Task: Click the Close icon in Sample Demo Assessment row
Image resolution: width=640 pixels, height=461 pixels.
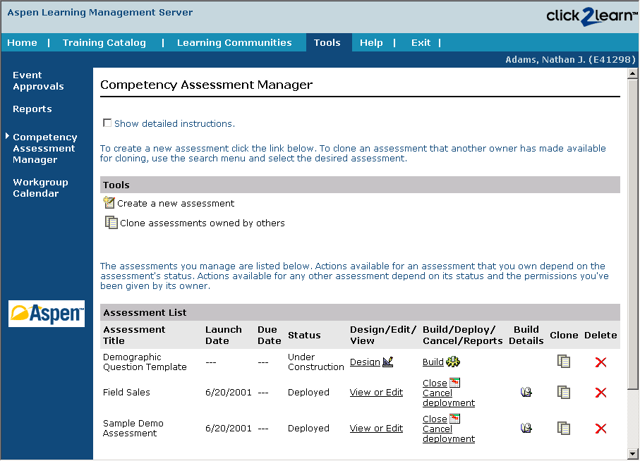Action: (455, 419)
